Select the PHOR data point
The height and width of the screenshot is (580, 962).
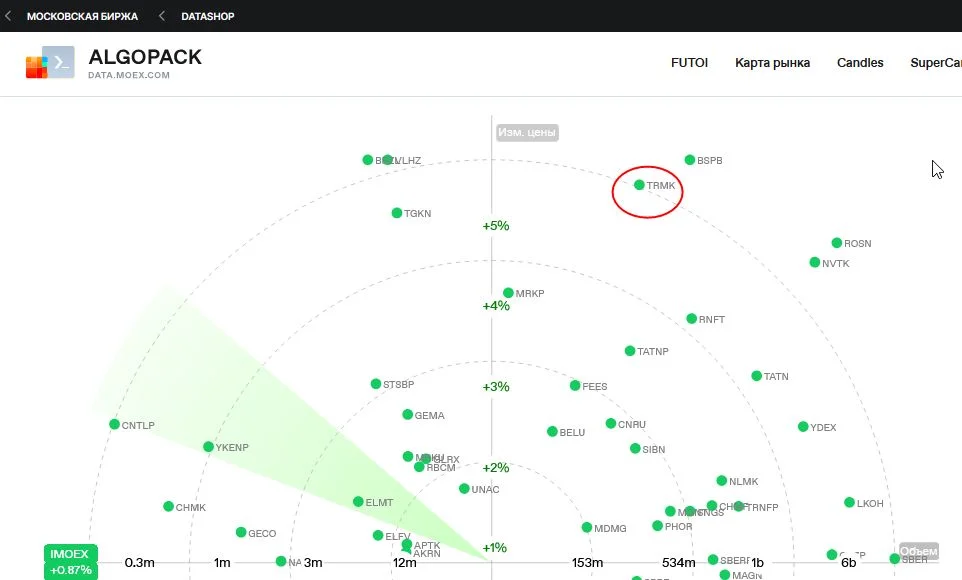pos(658,526)
